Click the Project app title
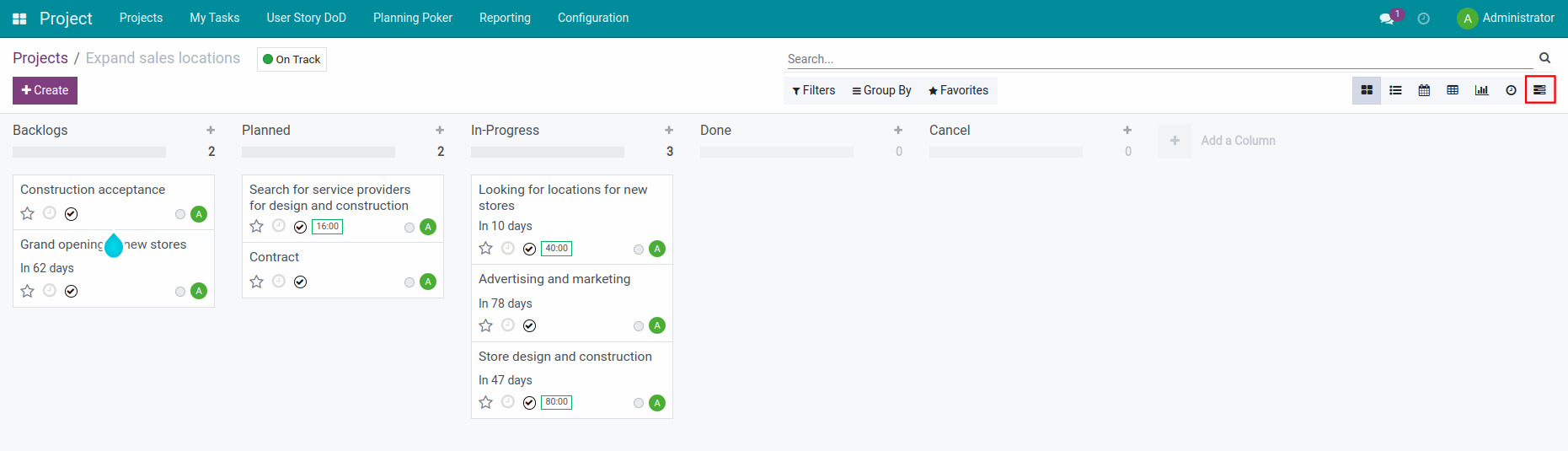Image resolution: width=1568 pixels, height=451 pixels. (66, 19)
